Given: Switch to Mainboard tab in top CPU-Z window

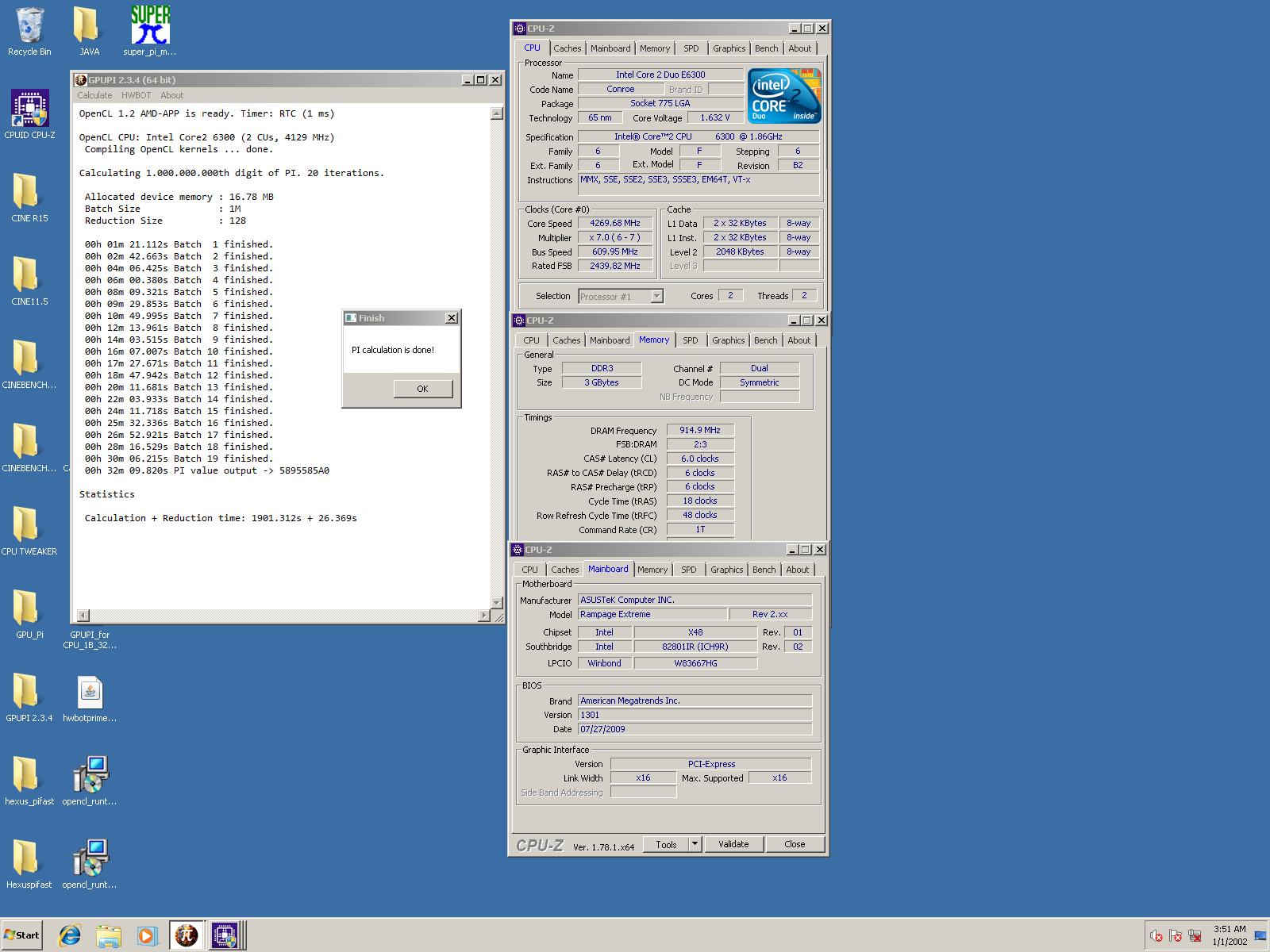Looking at the screenshot, I should (610, 48).
